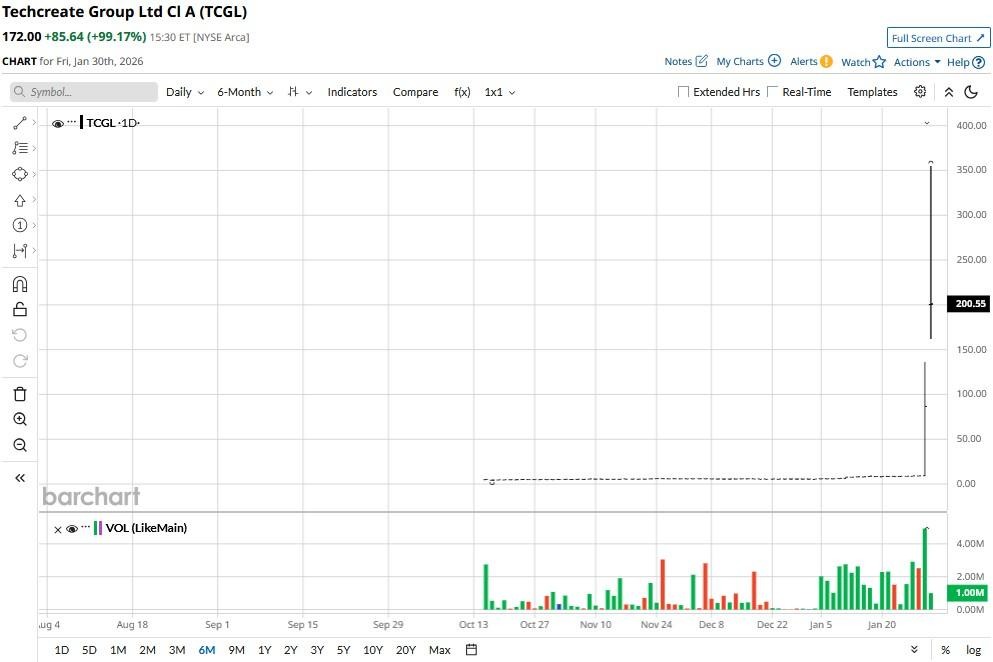Toggle the drawings lock icon
993x662 pixels.
point(20,309)
